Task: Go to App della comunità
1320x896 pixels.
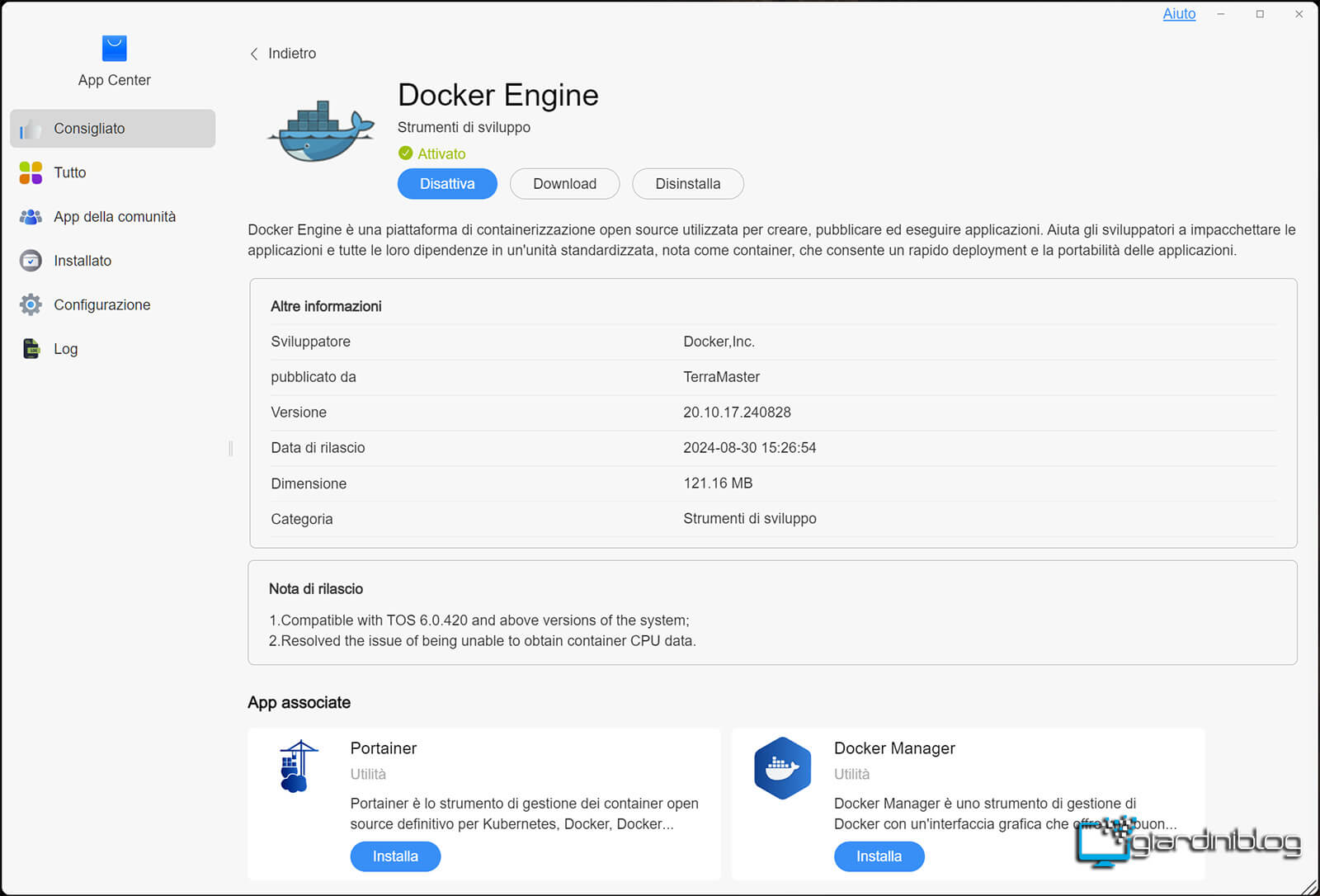Action: [113, 217]
